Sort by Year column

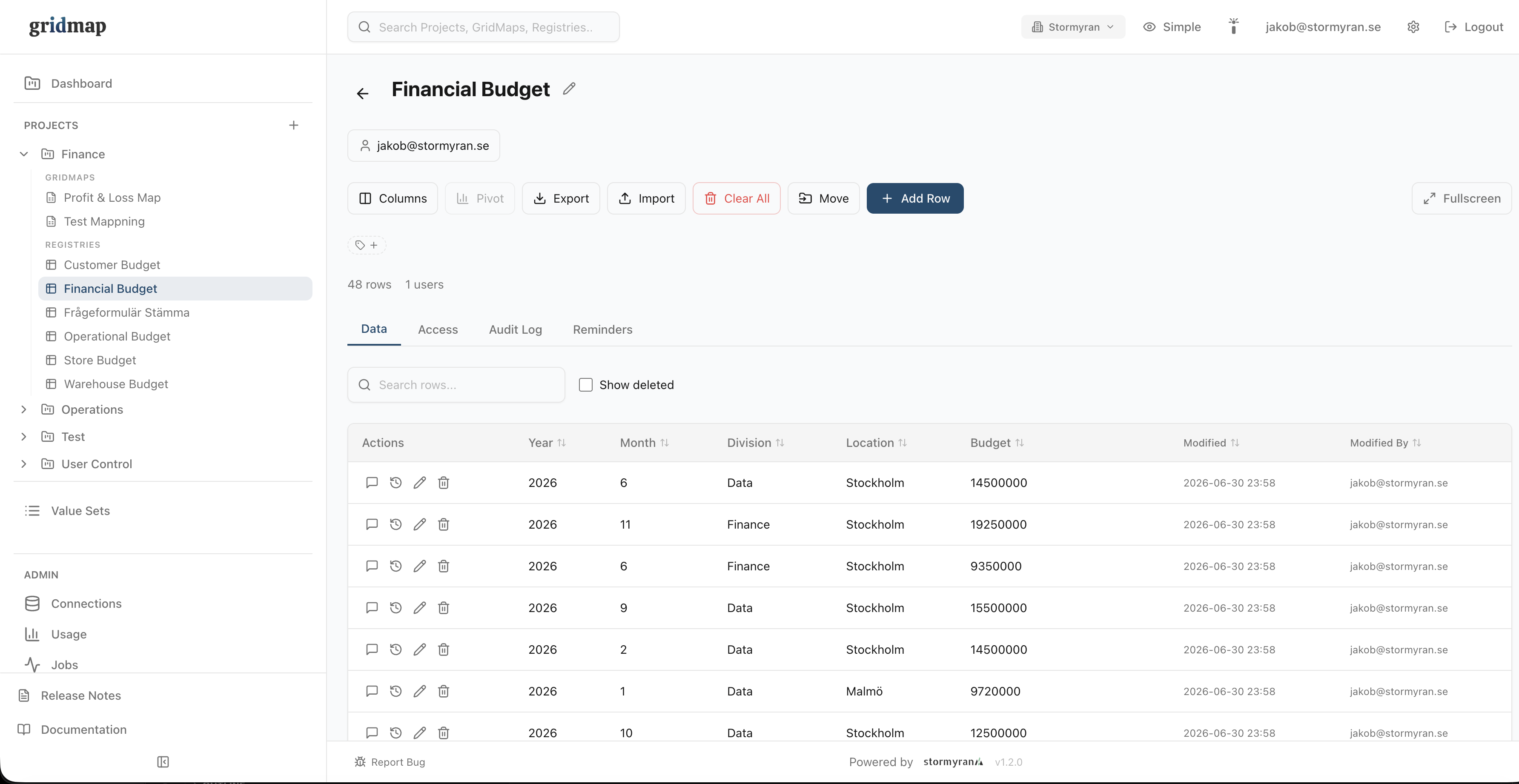click(547, 443)
